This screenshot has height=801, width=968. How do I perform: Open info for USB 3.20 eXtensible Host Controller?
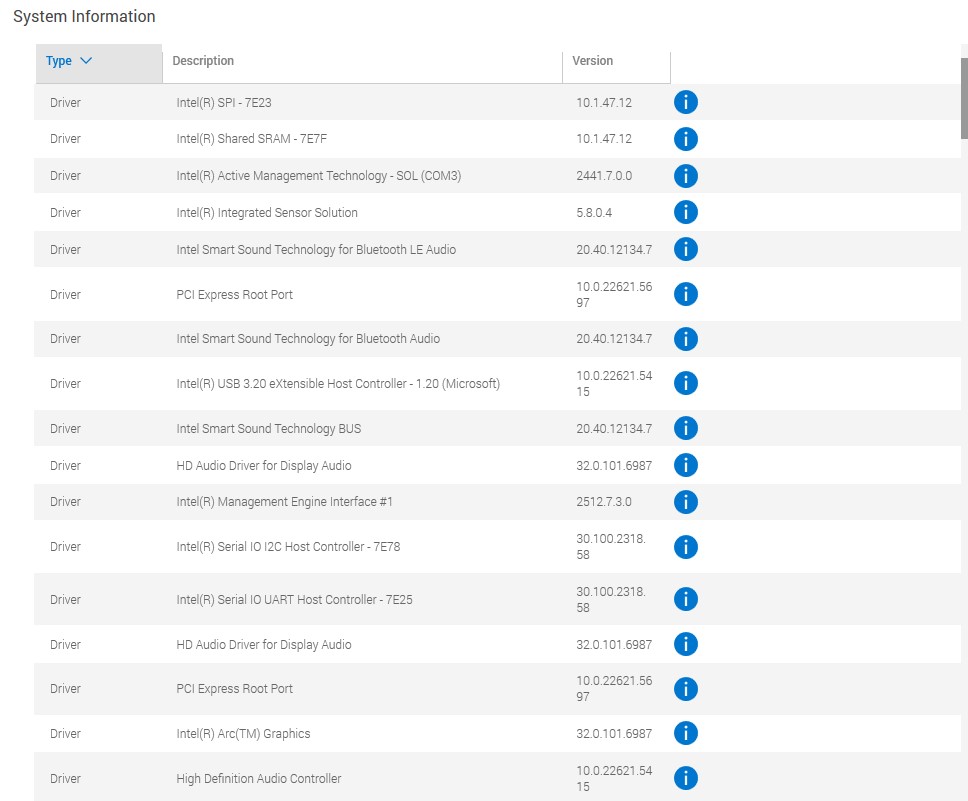[x=685, y=383]
